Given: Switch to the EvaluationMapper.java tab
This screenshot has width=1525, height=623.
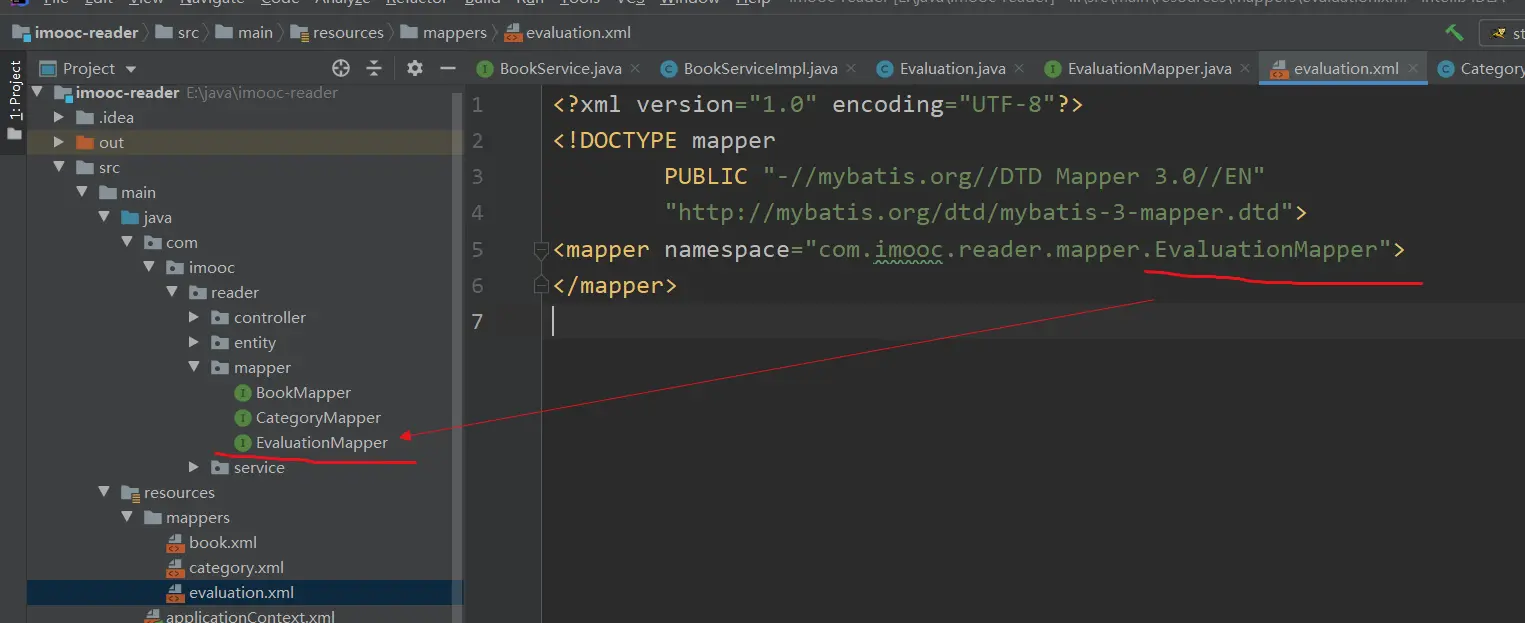Looking at the screenshot, I should (1148, 69).
